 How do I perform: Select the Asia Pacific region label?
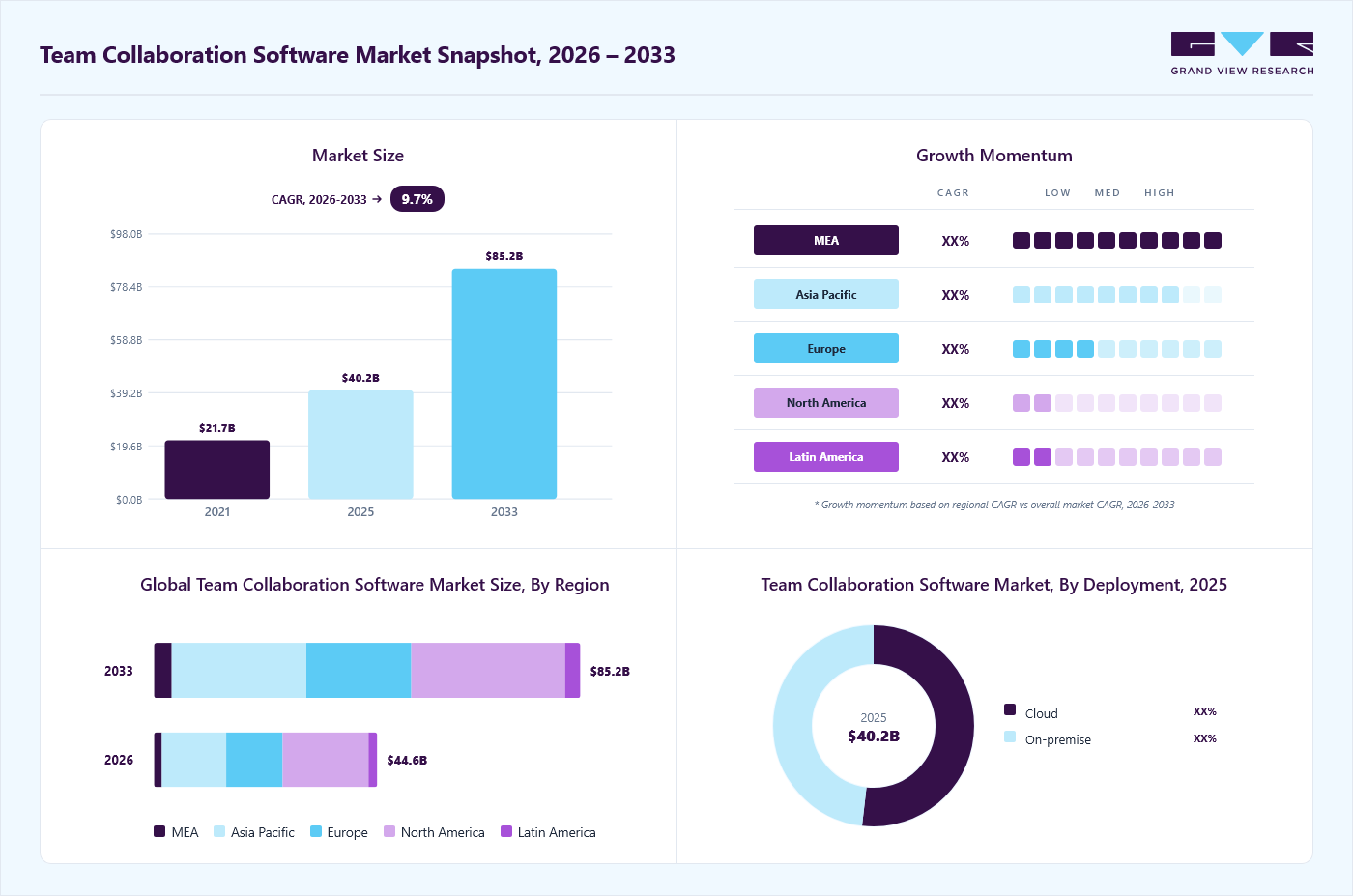(826, 295)
